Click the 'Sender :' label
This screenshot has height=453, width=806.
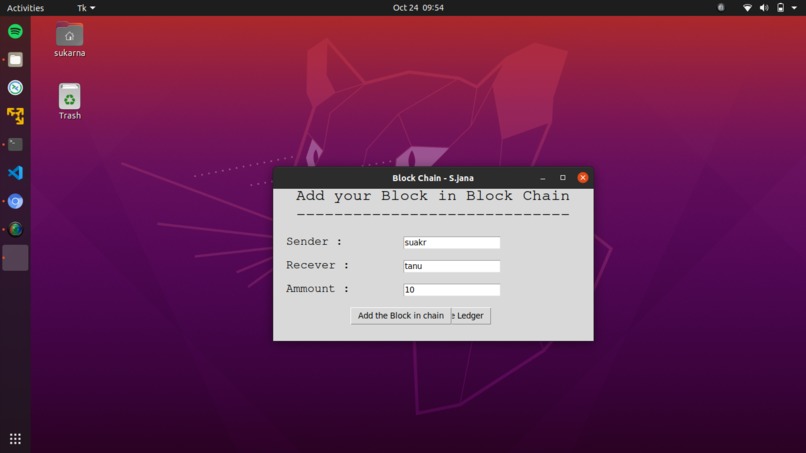[314, 242]
